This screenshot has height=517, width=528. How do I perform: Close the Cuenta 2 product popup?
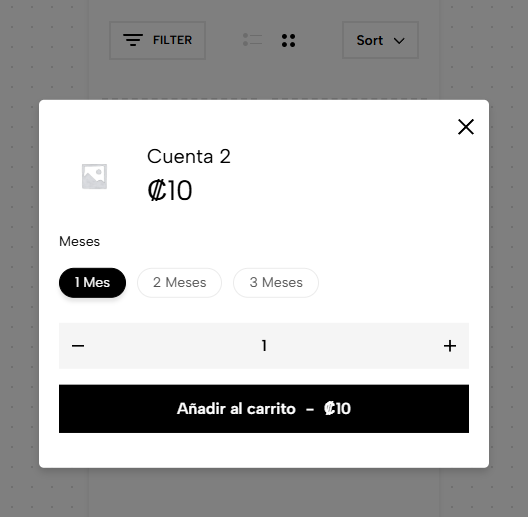coord(466,127)
